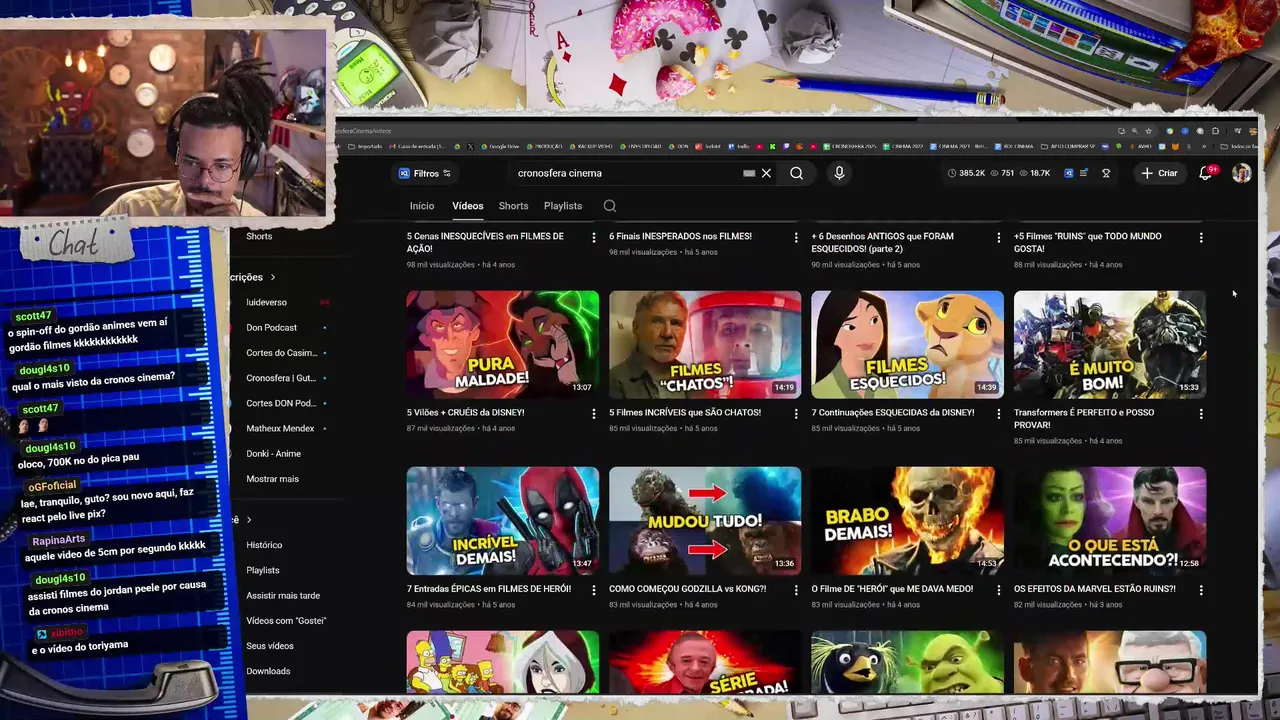
Task: Open title 5 Vilões + CRUÉIS da DISNEY!
Action: coord(465,412)
